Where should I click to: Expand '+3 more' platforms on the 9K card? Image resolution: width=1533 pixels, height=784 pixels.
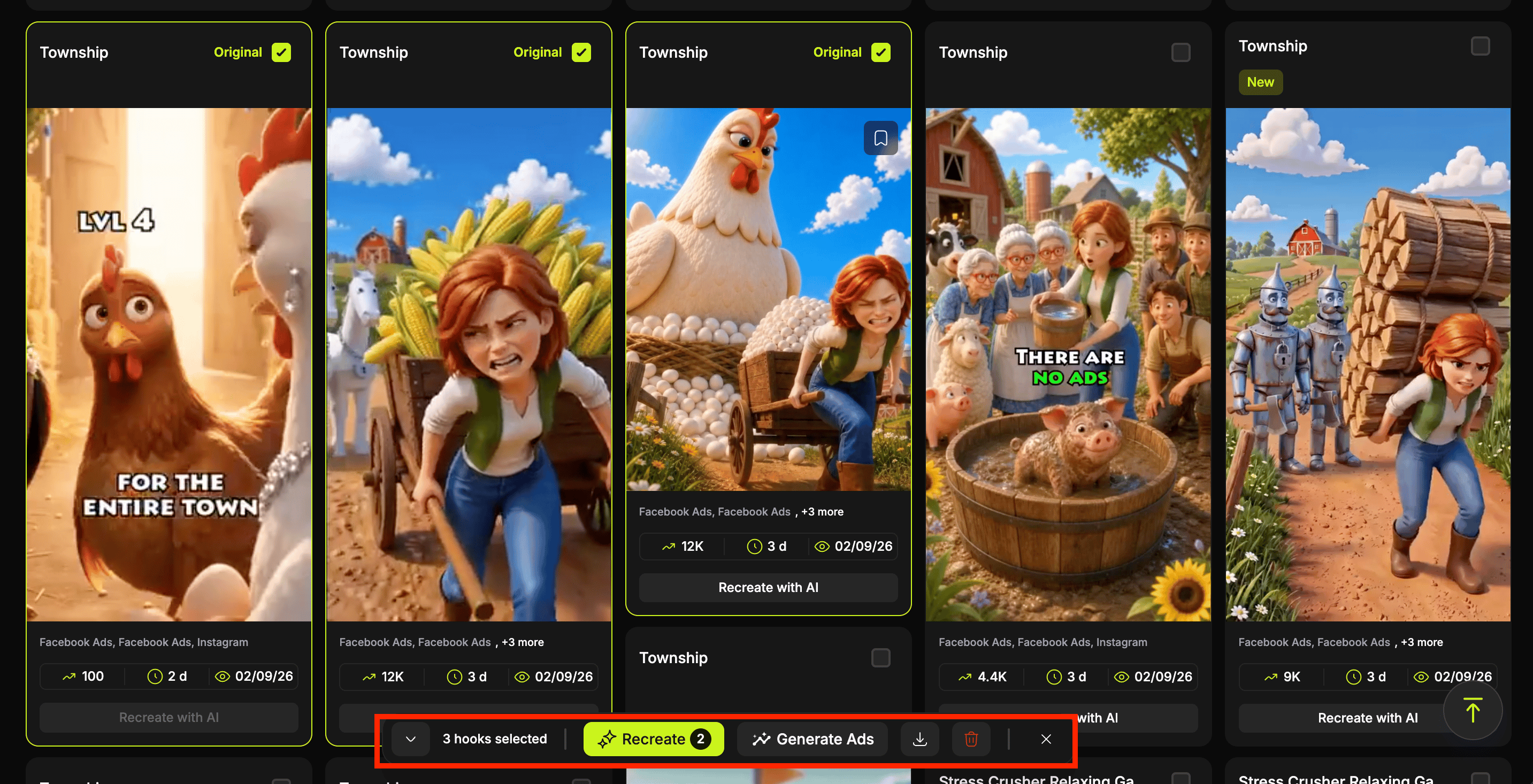[1422, 642]
